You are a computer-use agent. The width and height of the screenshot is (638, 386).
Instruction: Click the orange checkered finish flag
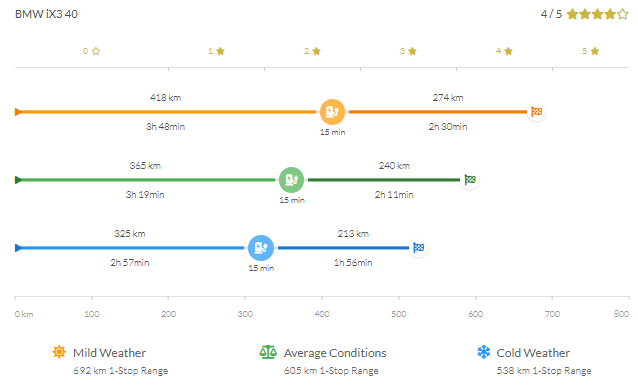coord(537,111)
